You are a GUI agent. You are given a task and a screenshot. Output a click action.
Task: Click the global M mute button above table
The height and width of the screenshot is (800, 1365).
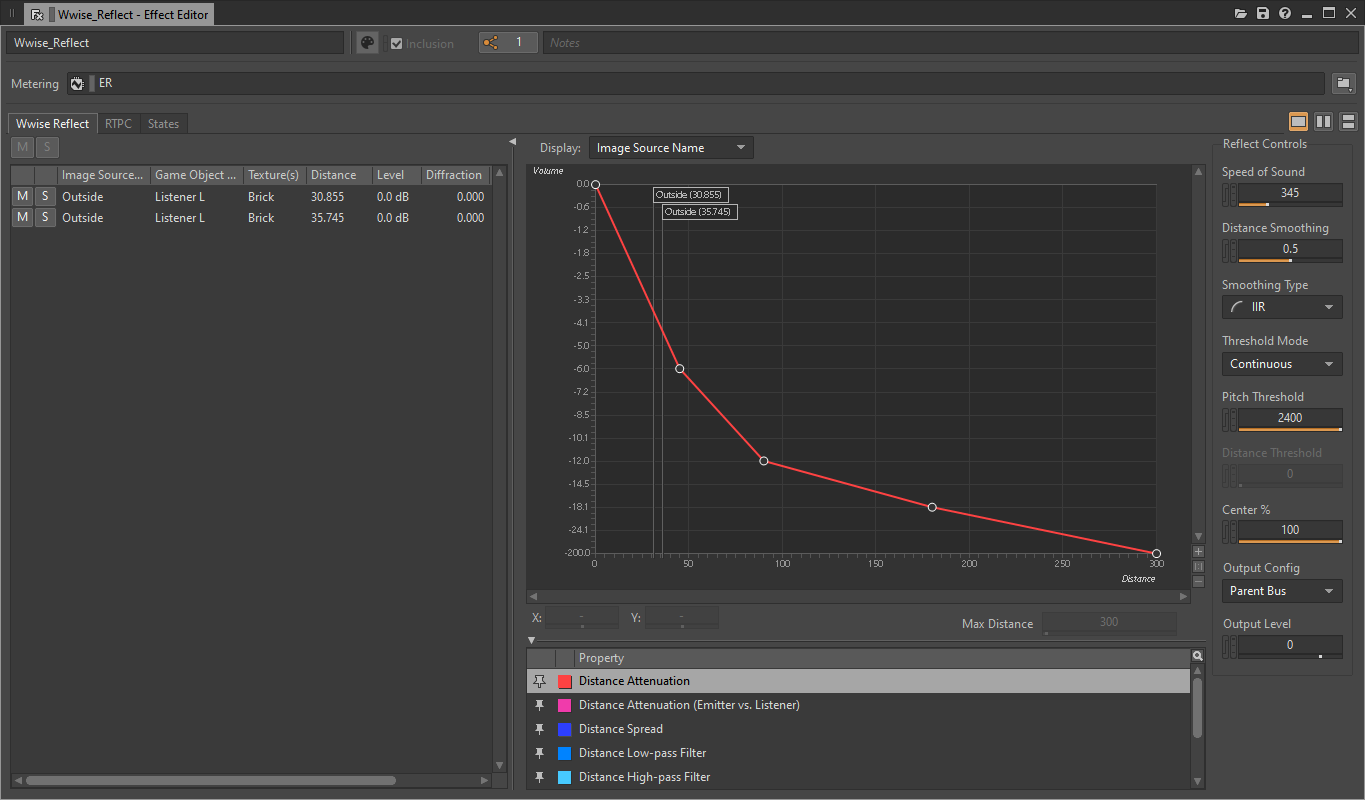pos(22,148)
